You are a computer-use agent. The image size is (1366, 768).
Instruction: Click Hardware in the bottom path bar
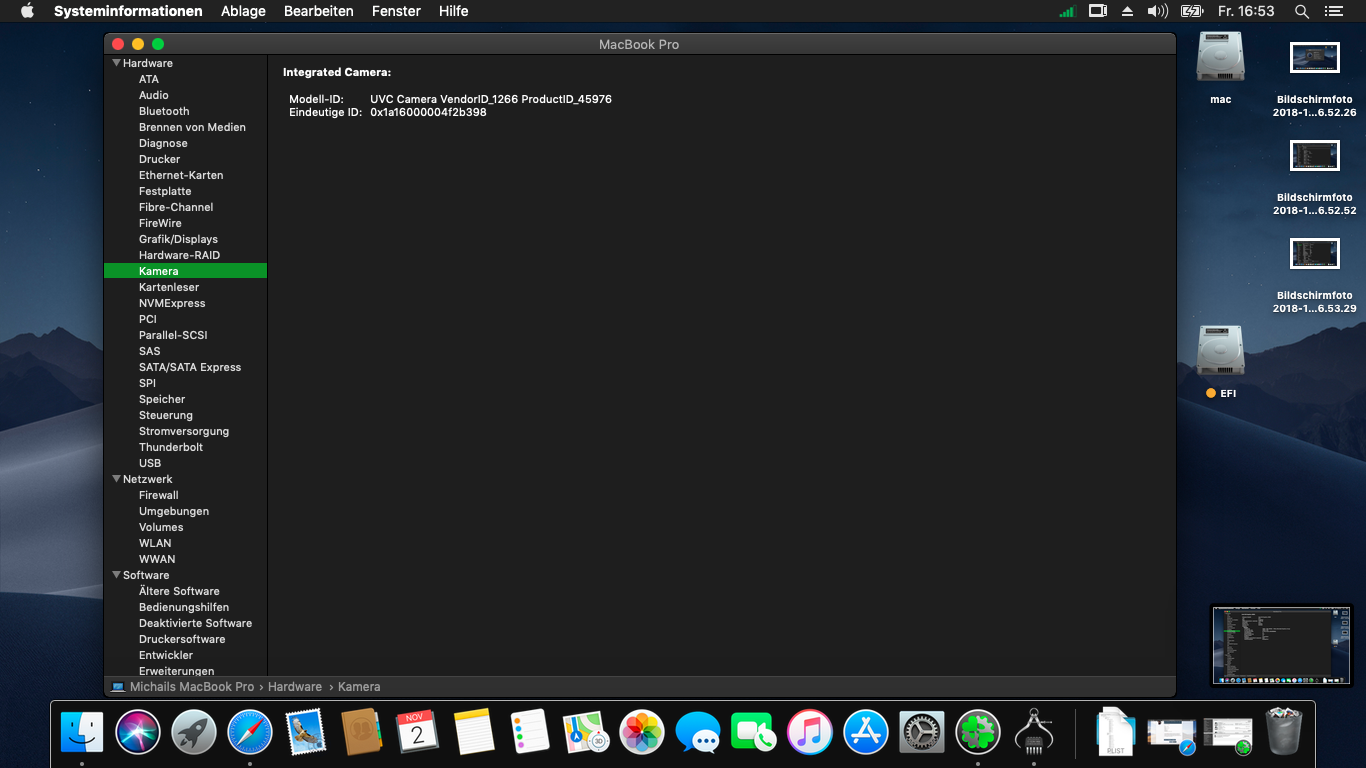pyautogui.click(x=295, y=687)
